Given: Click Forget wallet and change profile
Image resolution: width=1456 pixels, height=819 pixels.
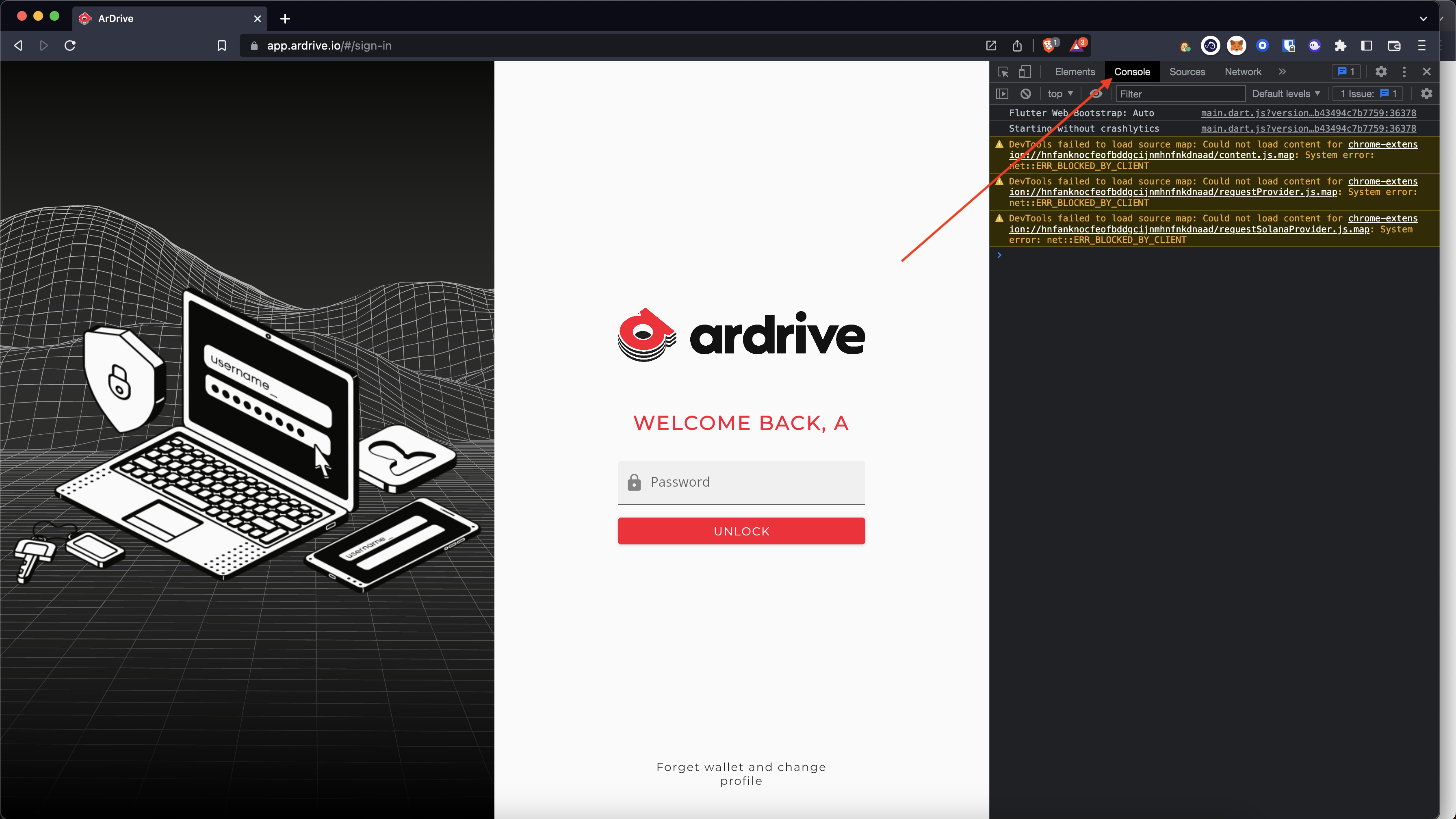Looking at the screenshot, I should 741,774.
